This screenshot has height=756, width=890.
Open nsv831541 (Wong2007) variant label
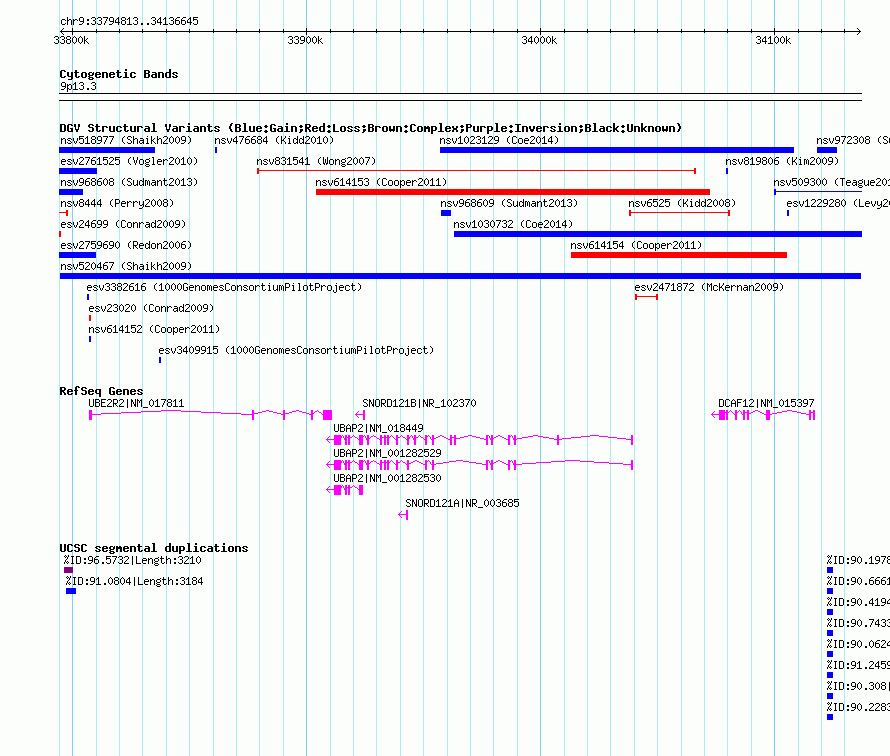pyautogui.click(x=316, y=161)
